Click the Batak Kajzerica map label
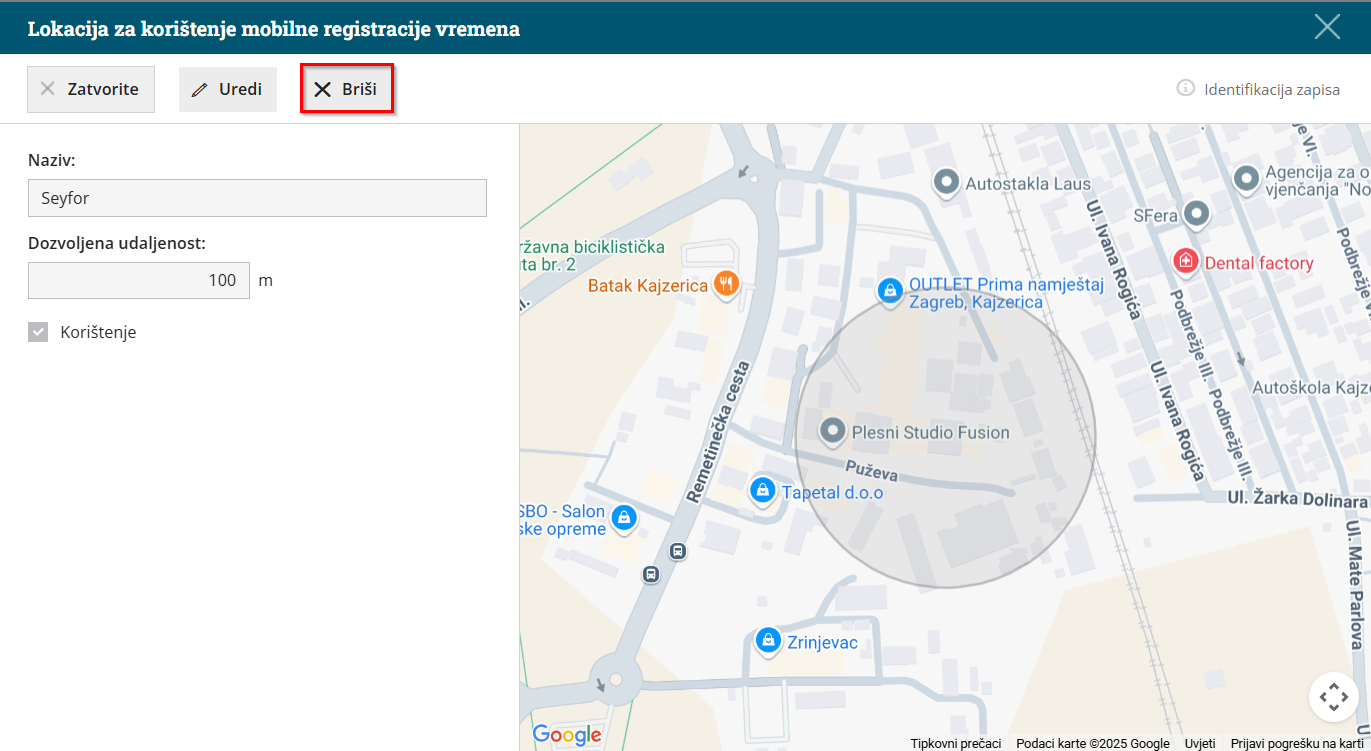Image resolution: width=1371 pixels, height=751 pixels. coord(648,286)
